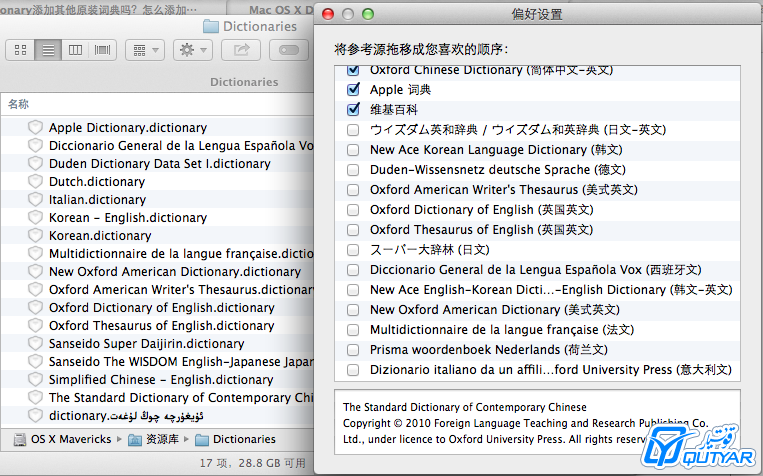This screenshot has width=763, height=476.
Task: Switch Finder to list view
Action: [x=48, y=50]
